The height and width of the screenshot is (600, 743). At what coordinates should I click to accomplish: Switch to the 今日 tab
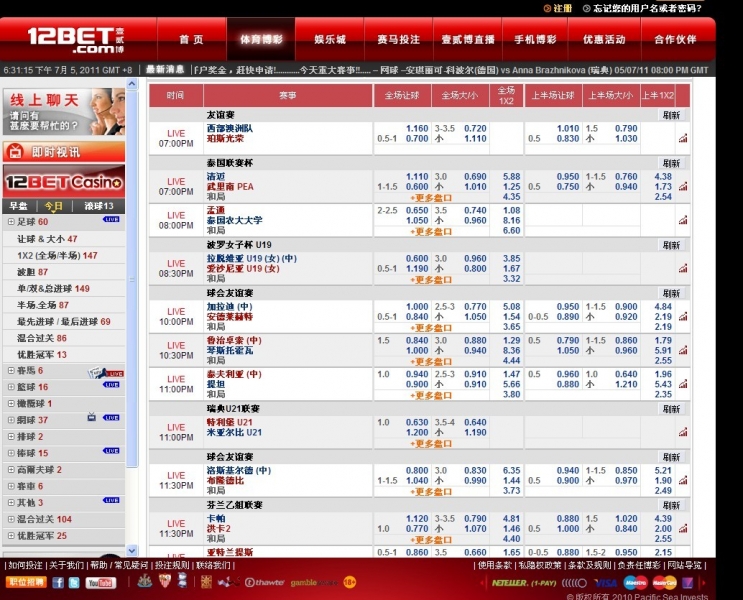(x=53, y=206)
